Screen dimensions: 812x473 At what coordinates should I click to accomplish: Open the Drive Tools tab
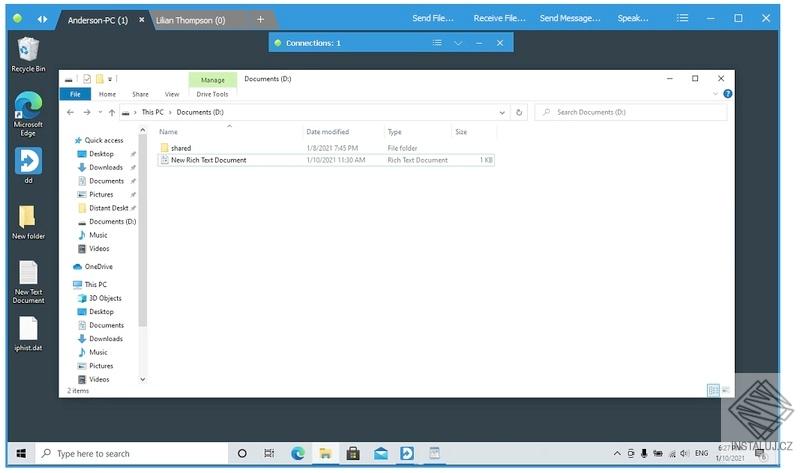[x=212, y=94]
